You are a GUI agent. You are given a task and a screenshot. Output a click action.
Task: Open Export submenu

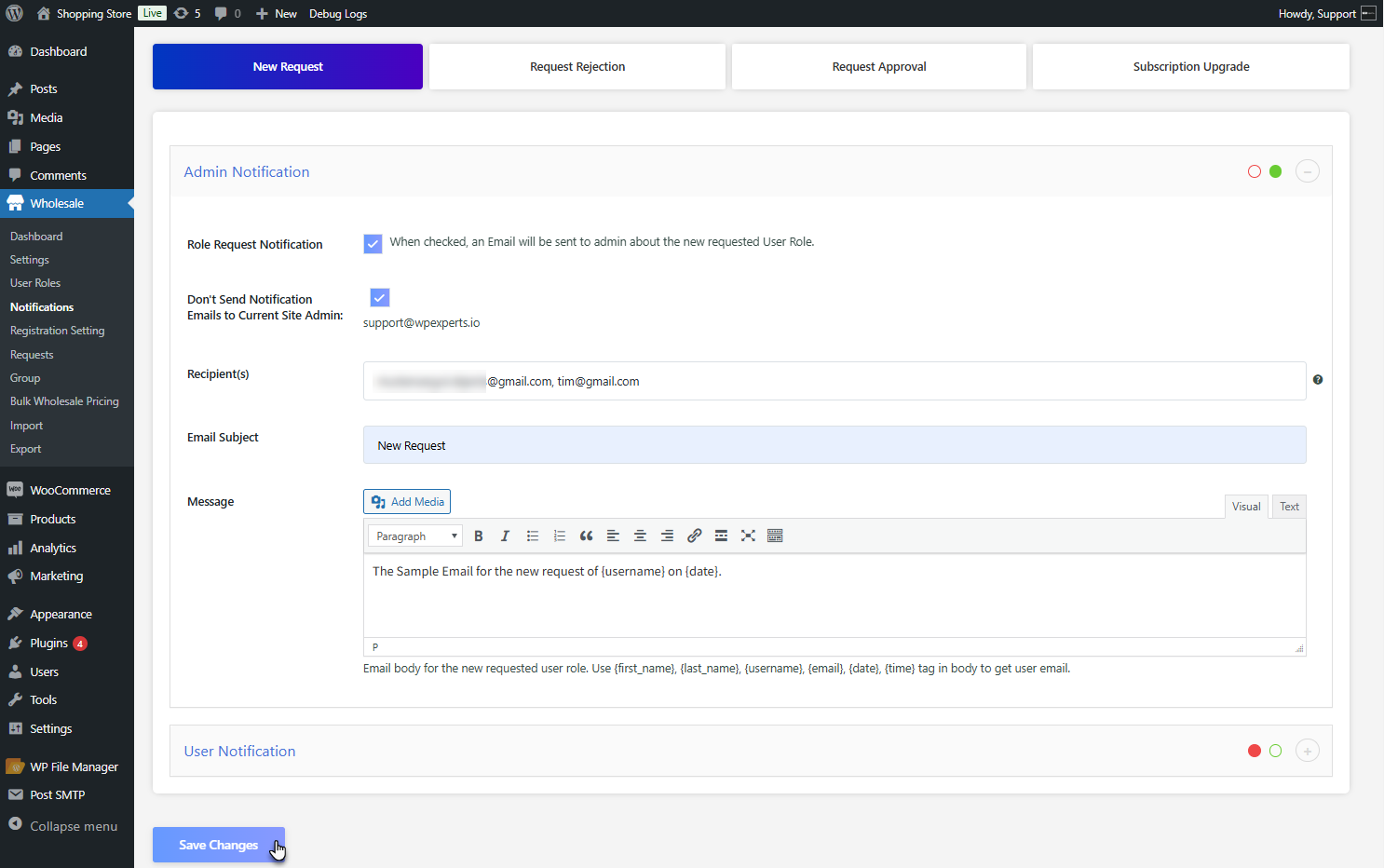tap(26, 449)
